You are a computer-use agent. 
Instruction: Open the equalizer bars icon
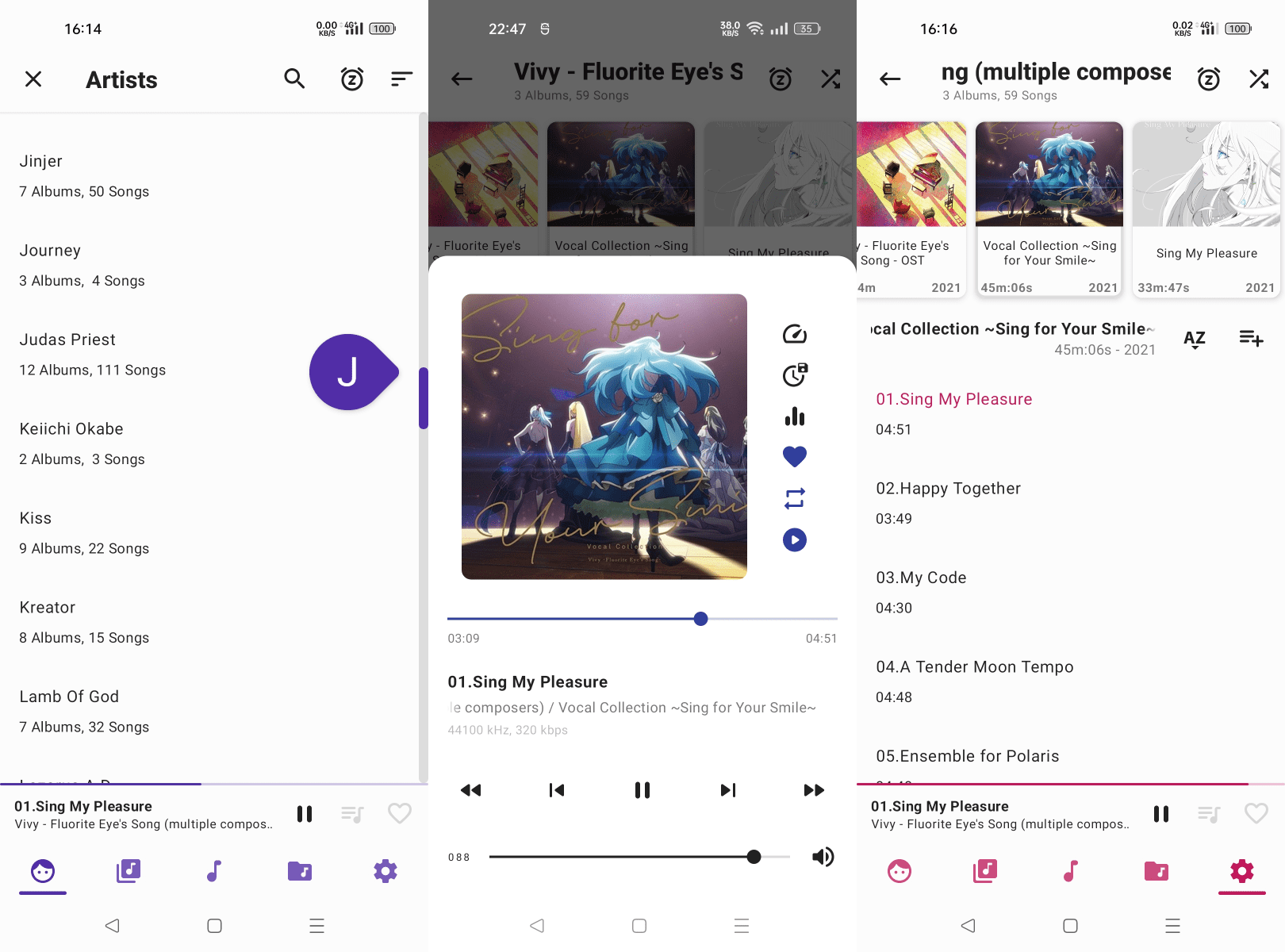[x=795, y=416]
